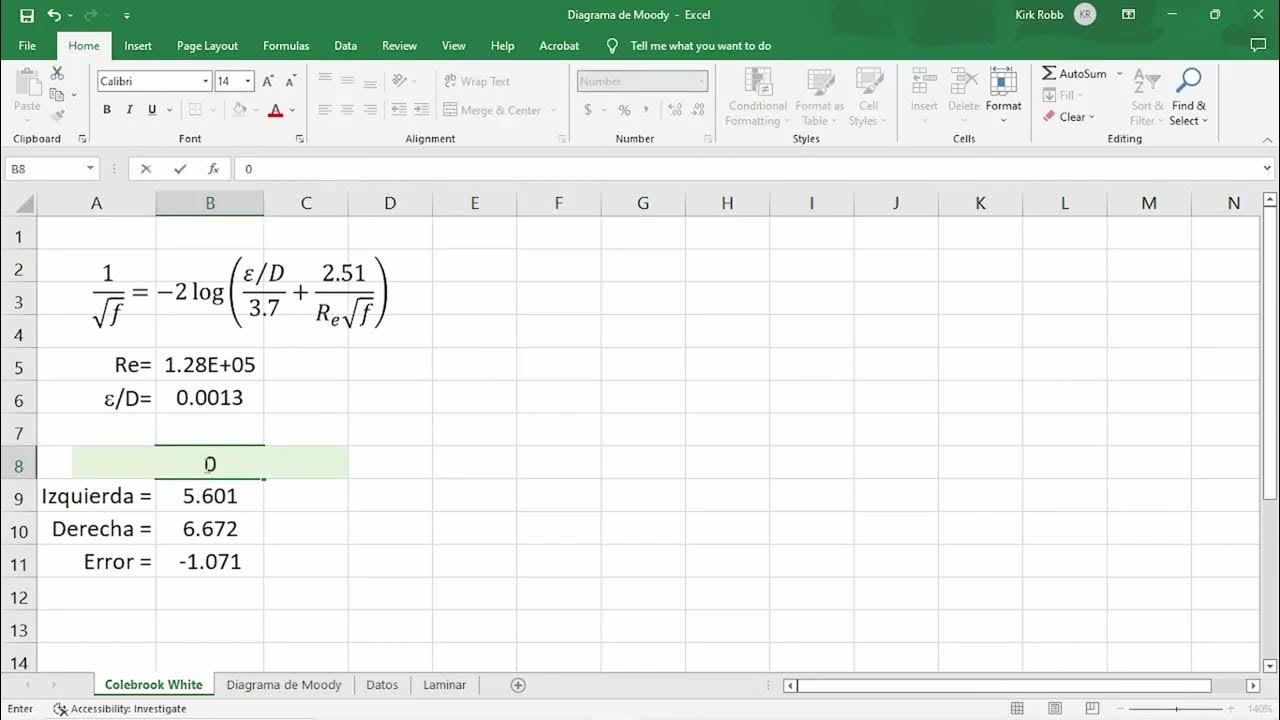The width and height of the screenshot is (1280, 720).
Task: Cancel the formula bar entry with X
Action: pos(146,169)
